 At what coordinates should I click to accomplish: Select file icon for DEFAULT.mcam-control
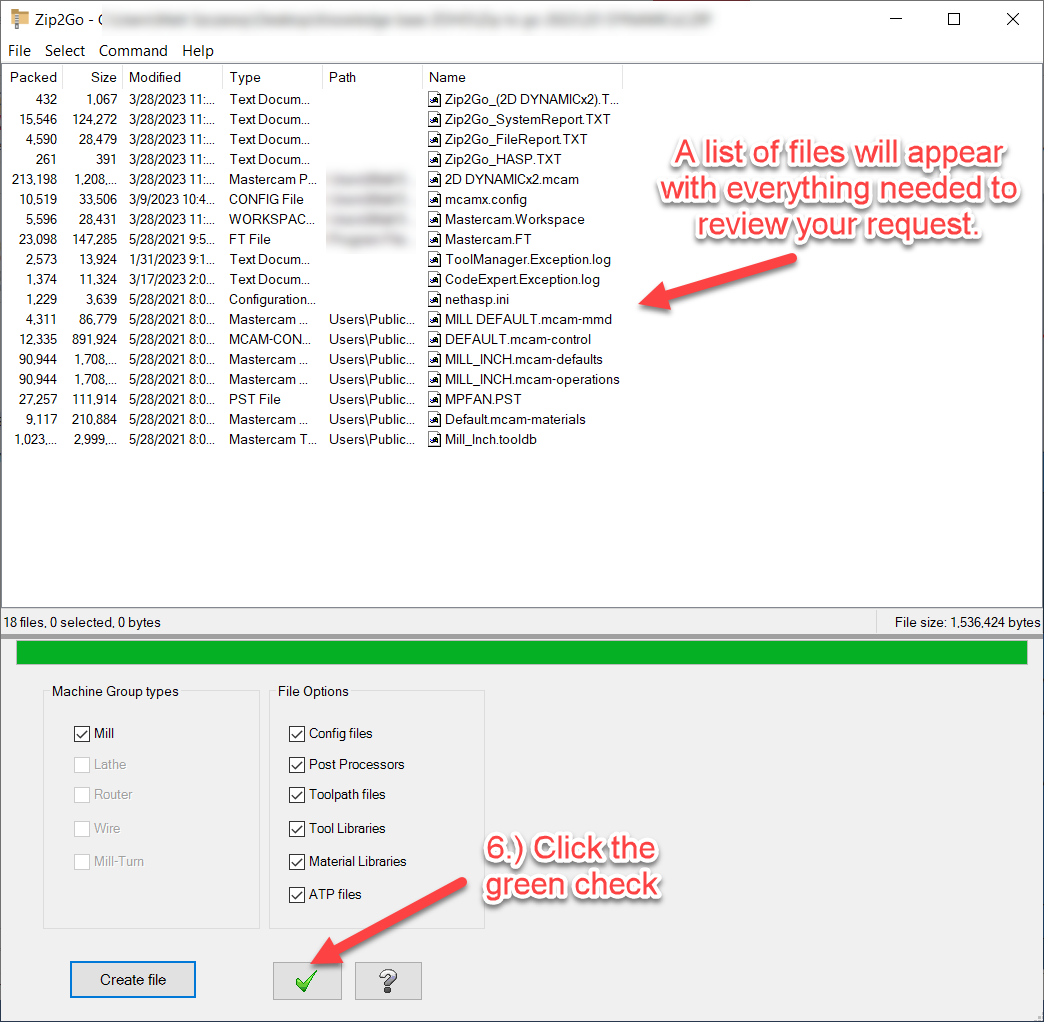coord(434,339)
